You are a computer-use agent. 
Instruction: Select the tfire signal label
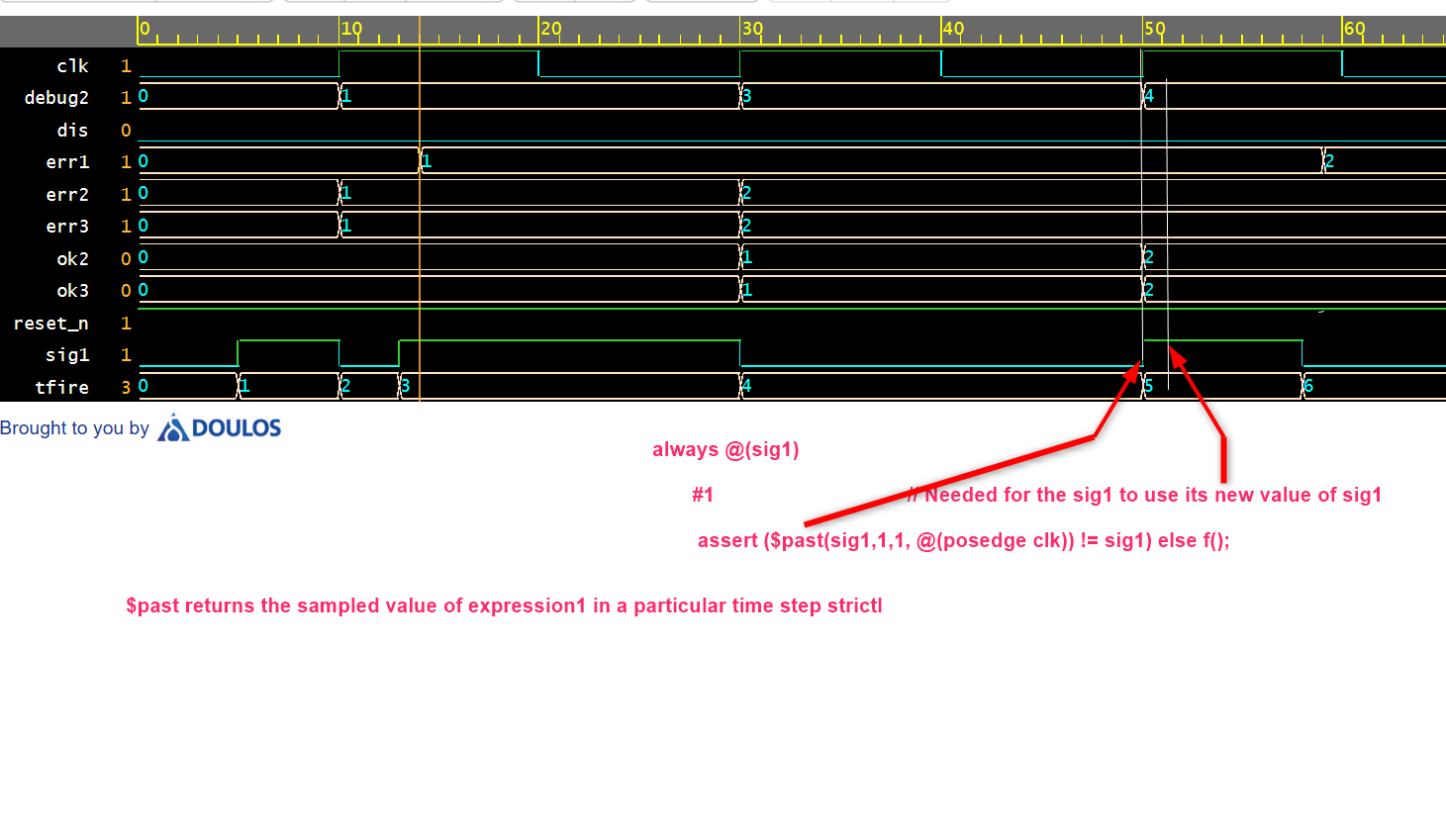(62, 387)
